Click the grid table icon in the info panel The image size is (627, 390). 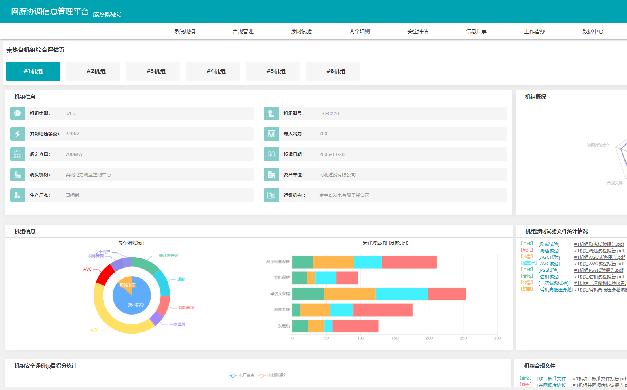tap(17, 154)
